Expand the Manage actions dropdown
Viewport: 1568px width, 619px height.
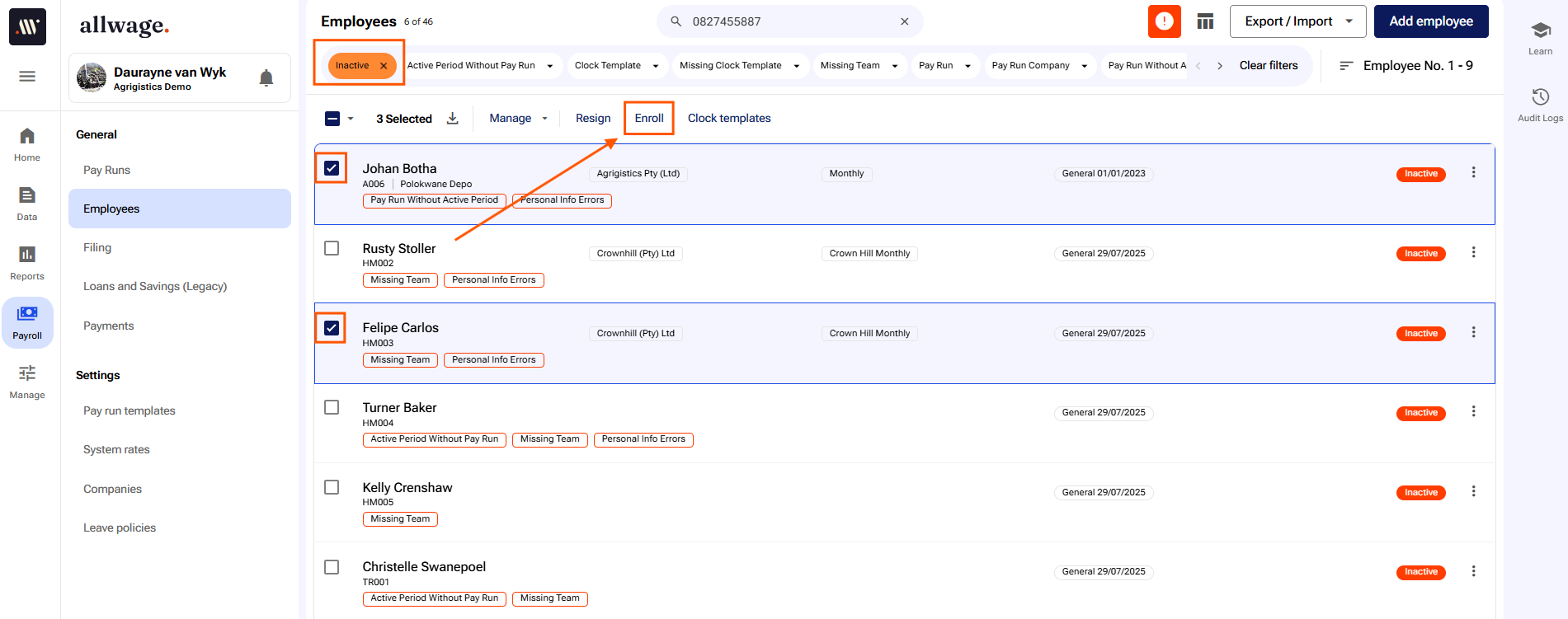[518, 119]
